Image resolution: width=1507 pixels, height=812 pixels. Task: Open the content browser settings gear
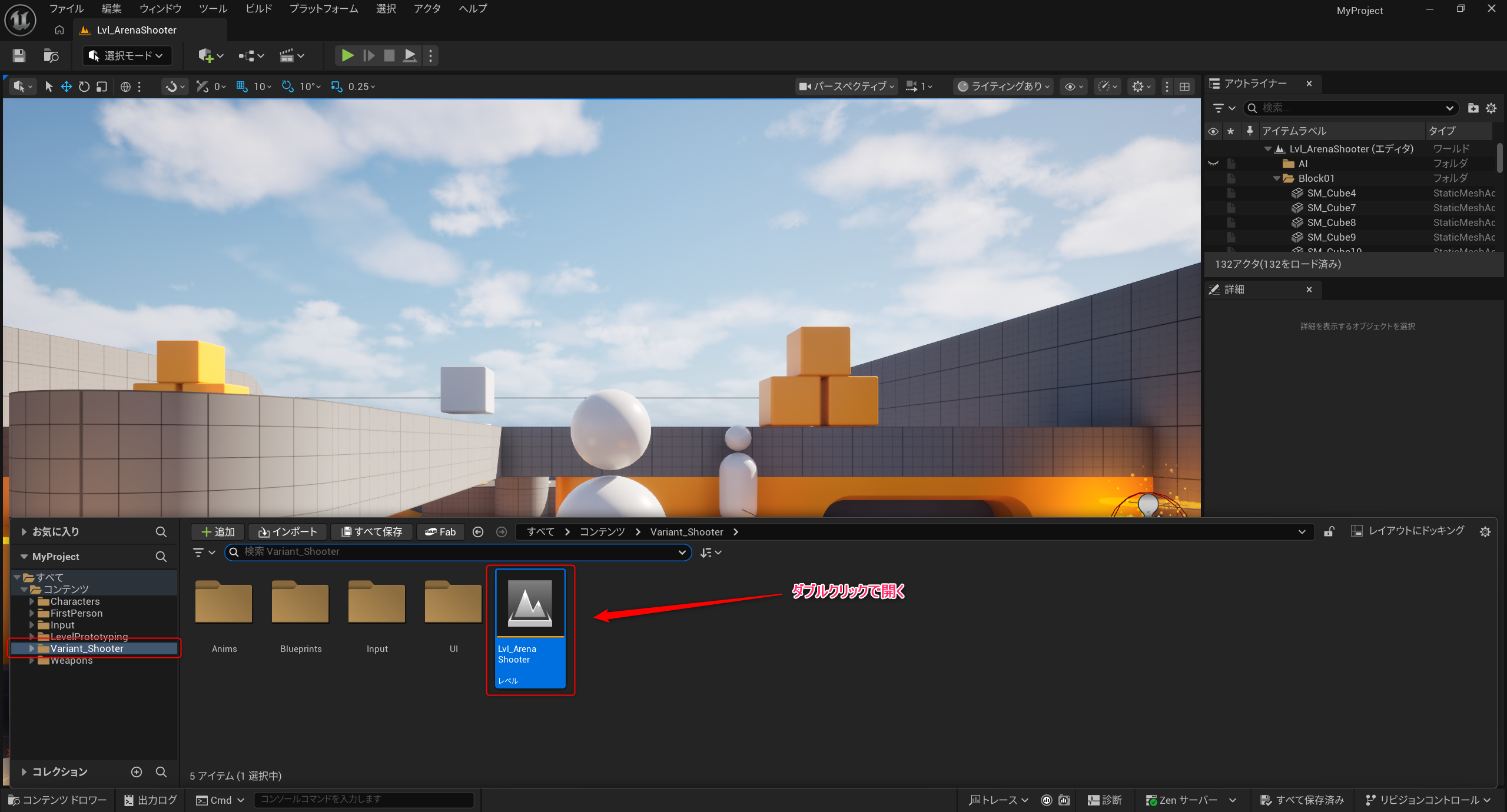point(1485,532)
